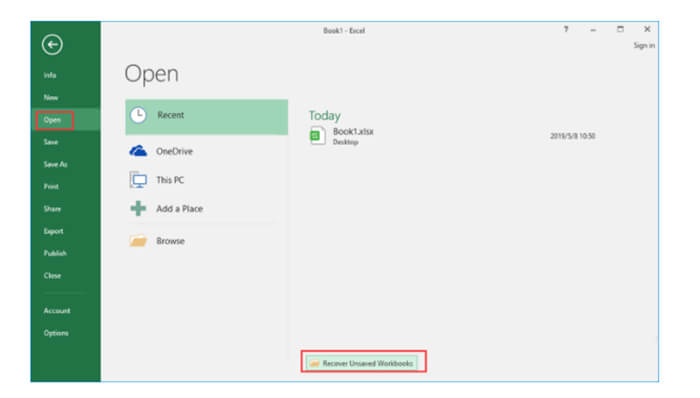Open Excel Options

pyautogui.click(x=56, y=333)
